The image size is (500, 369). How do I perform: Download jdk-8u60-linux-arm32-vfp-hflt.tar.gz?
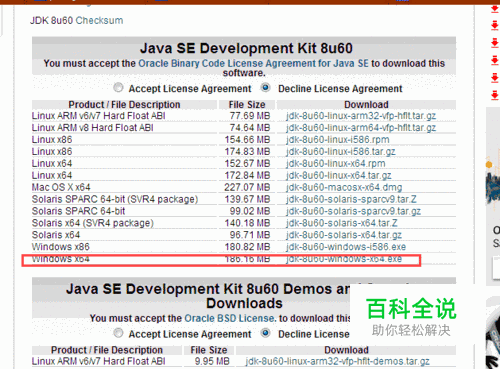click(361, 116)
